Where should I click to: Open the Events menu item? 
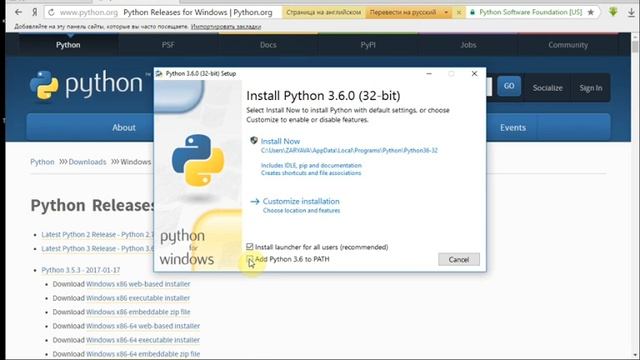(x=513, y=127)
